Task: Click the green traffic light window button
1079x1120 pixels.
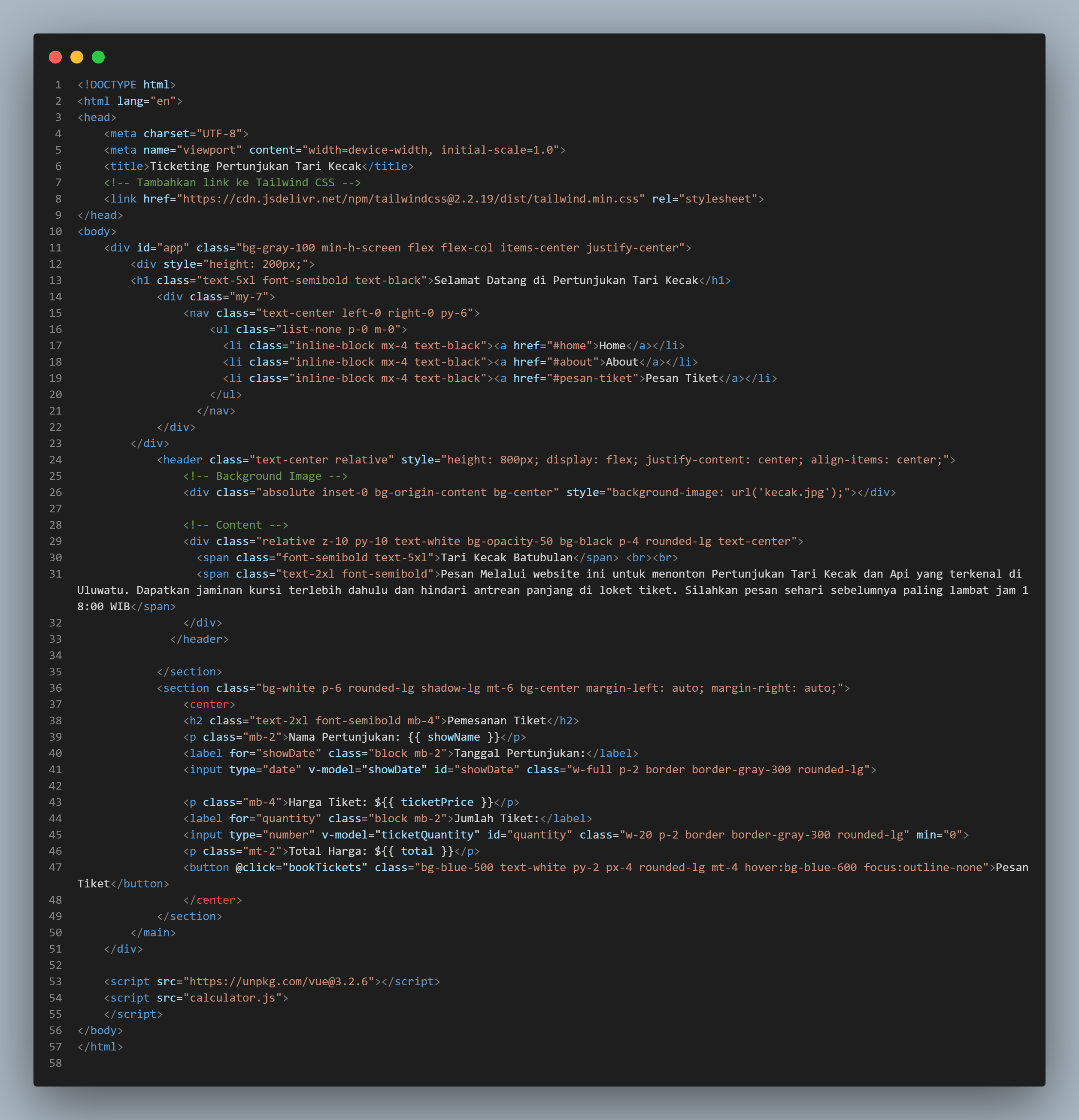Action: coord(98,57)
